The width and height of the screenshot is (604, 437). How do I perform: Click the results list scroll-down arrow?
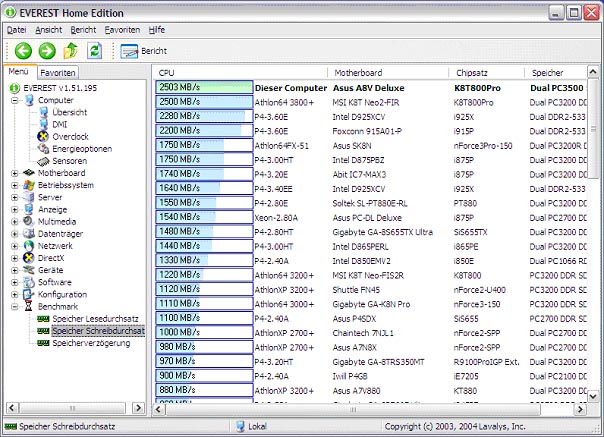tap(593, 396)
